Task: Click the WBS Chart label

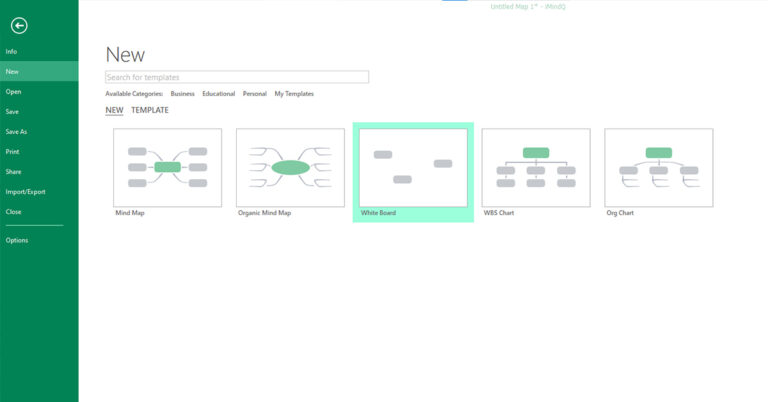Action: click(x=499, y=213)
